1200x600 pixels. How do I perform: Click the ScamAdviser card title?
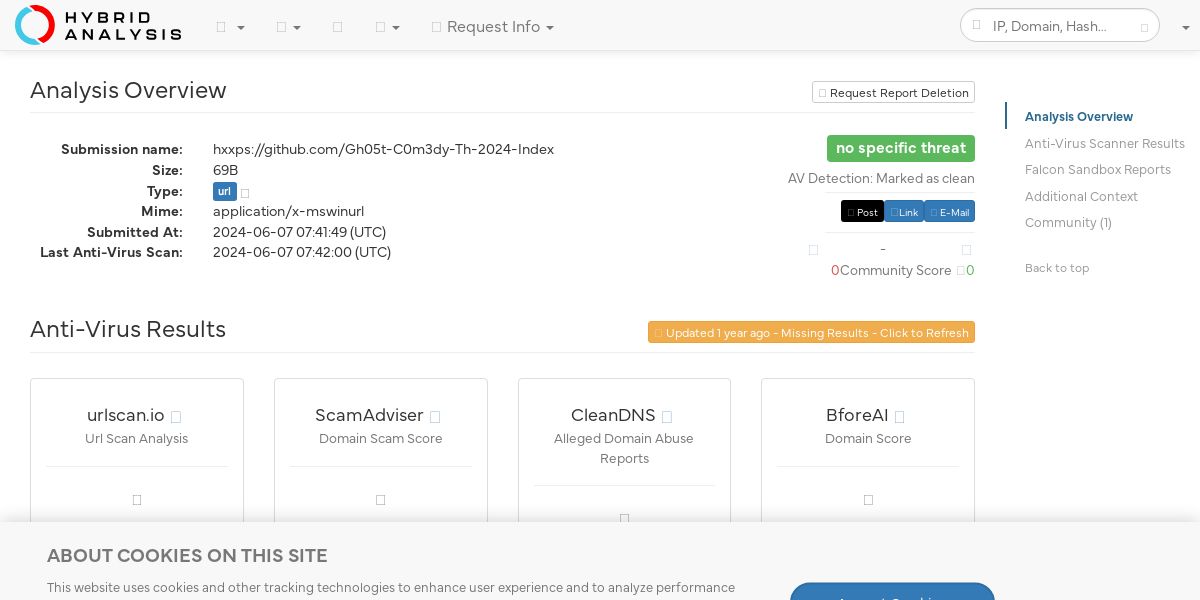(x=369, y=415)
